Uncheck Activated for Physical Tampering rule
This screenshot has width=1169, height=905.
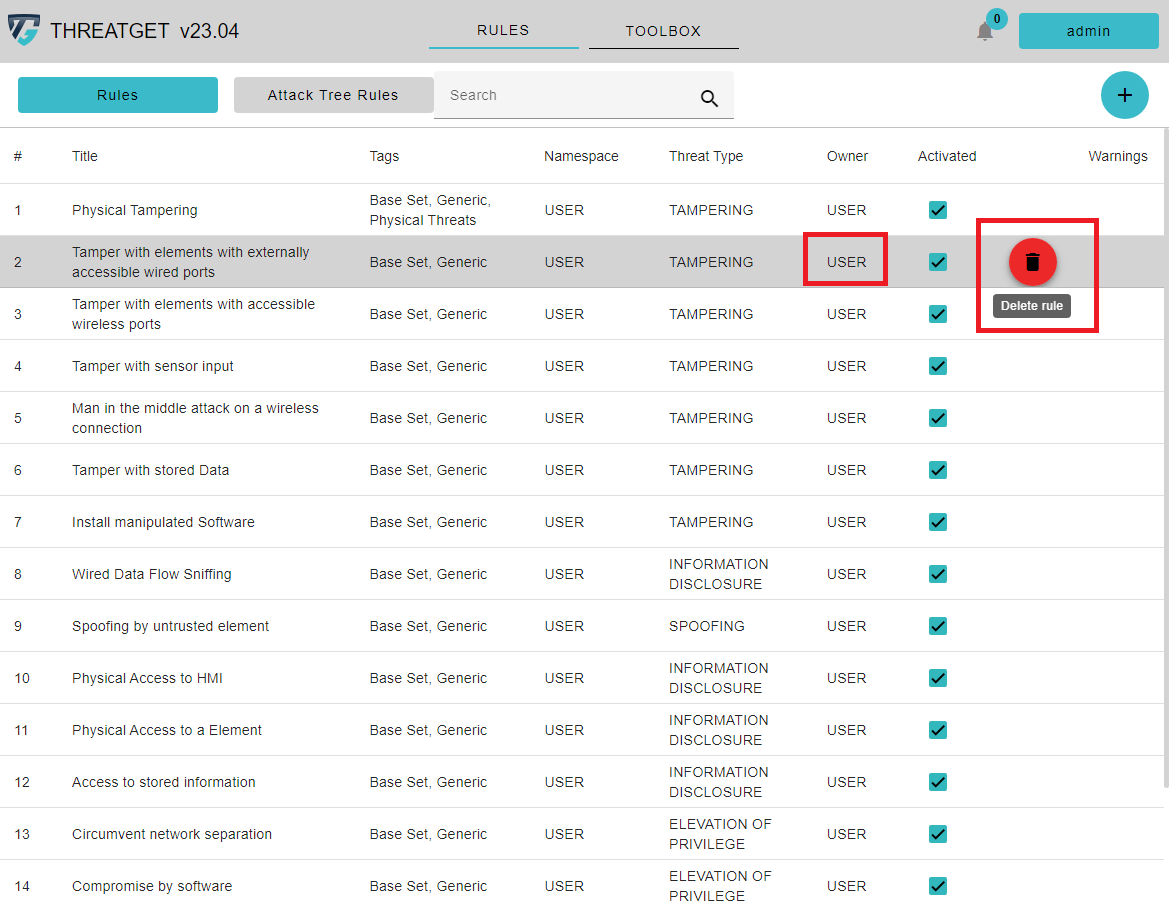[x=937, y=210]
